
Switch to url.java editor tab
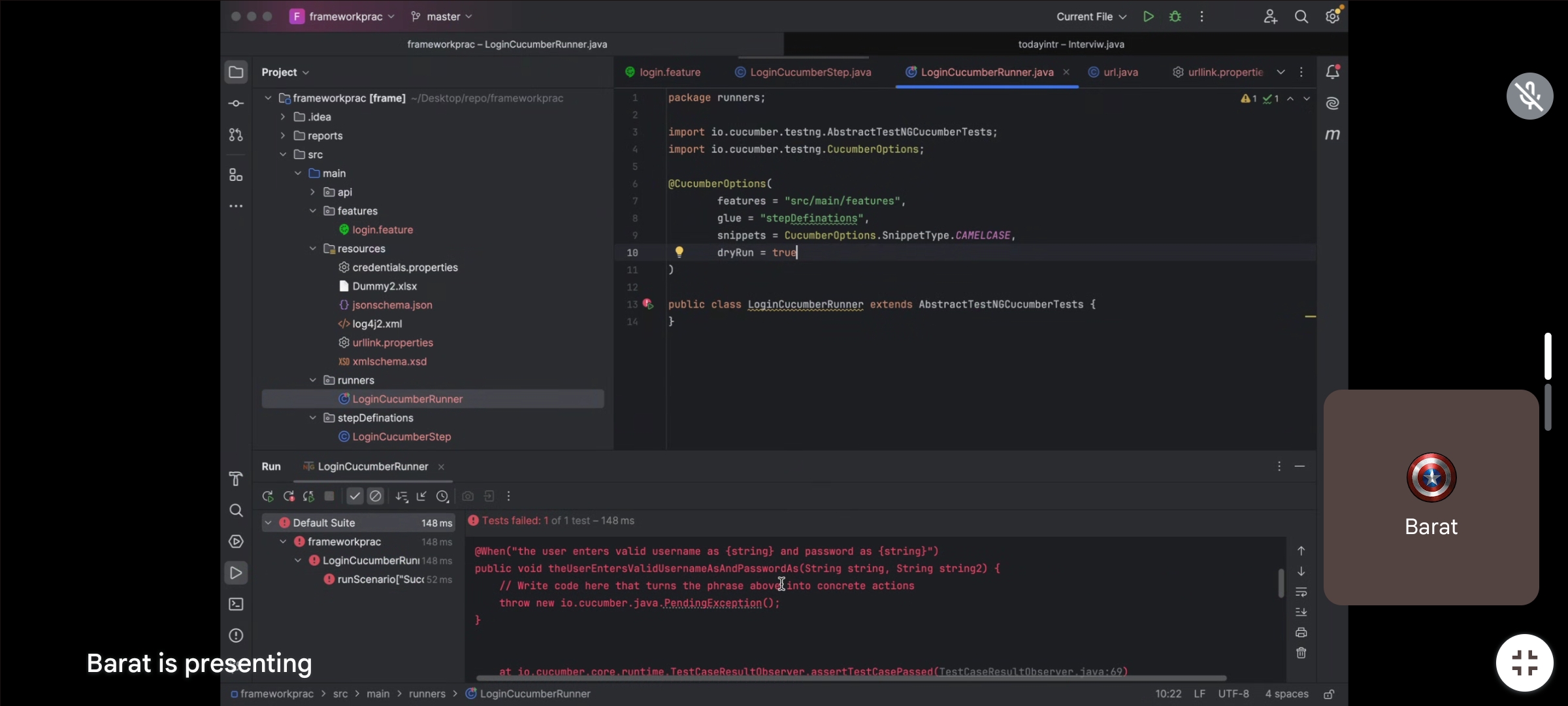[x=1113, y=72]
